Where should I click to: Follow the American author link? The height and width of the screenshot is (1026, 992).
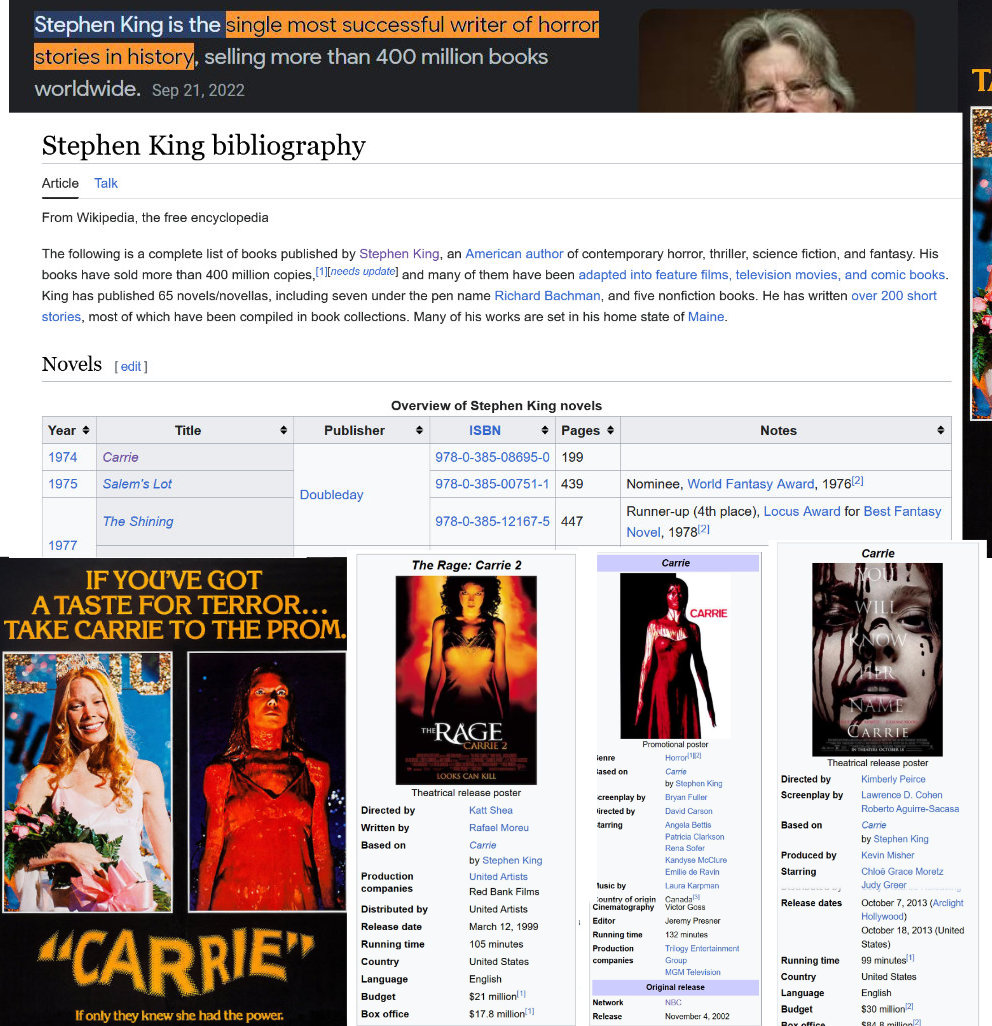click(x=514, y=254)
